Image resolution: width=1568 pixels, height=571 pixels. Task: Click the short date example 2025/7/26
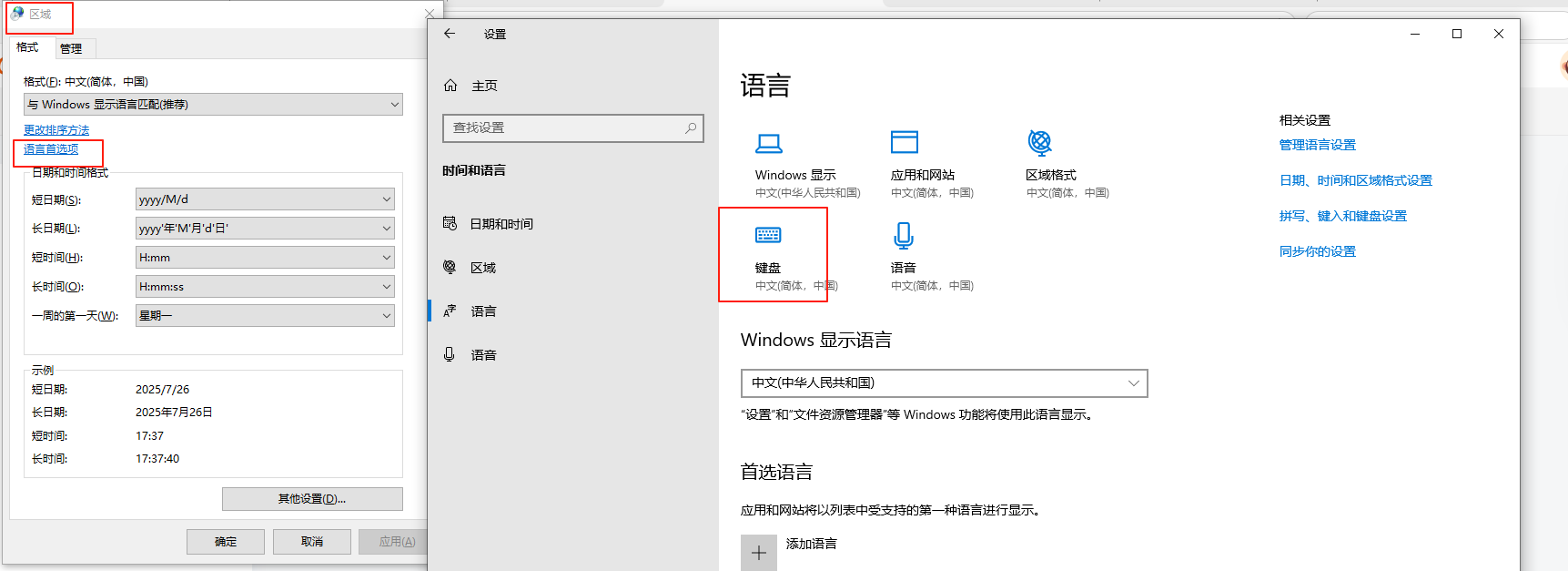(163, 390)
